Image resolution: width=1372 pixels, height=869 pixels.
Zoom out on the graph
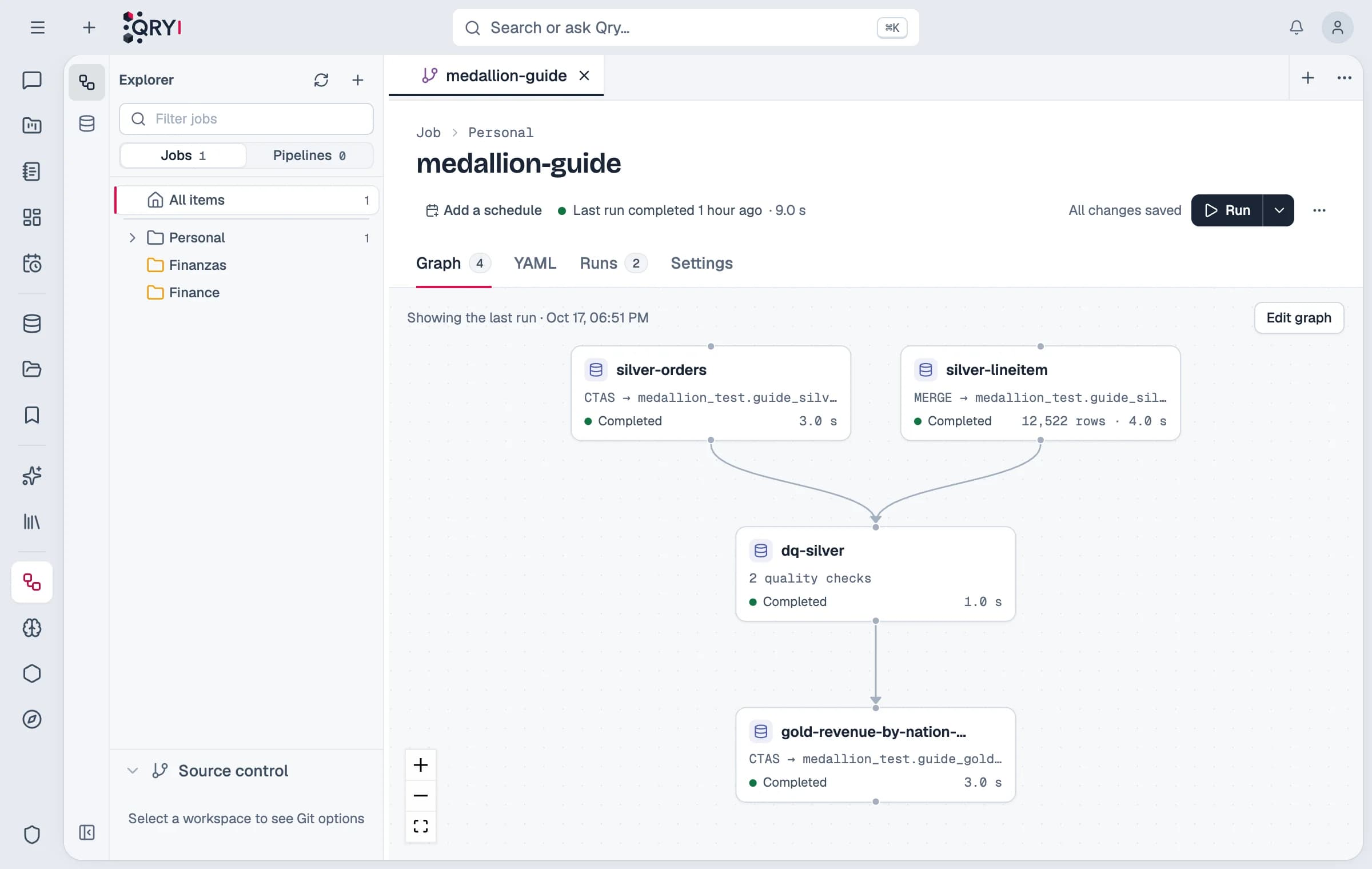[x=421, y=795]
